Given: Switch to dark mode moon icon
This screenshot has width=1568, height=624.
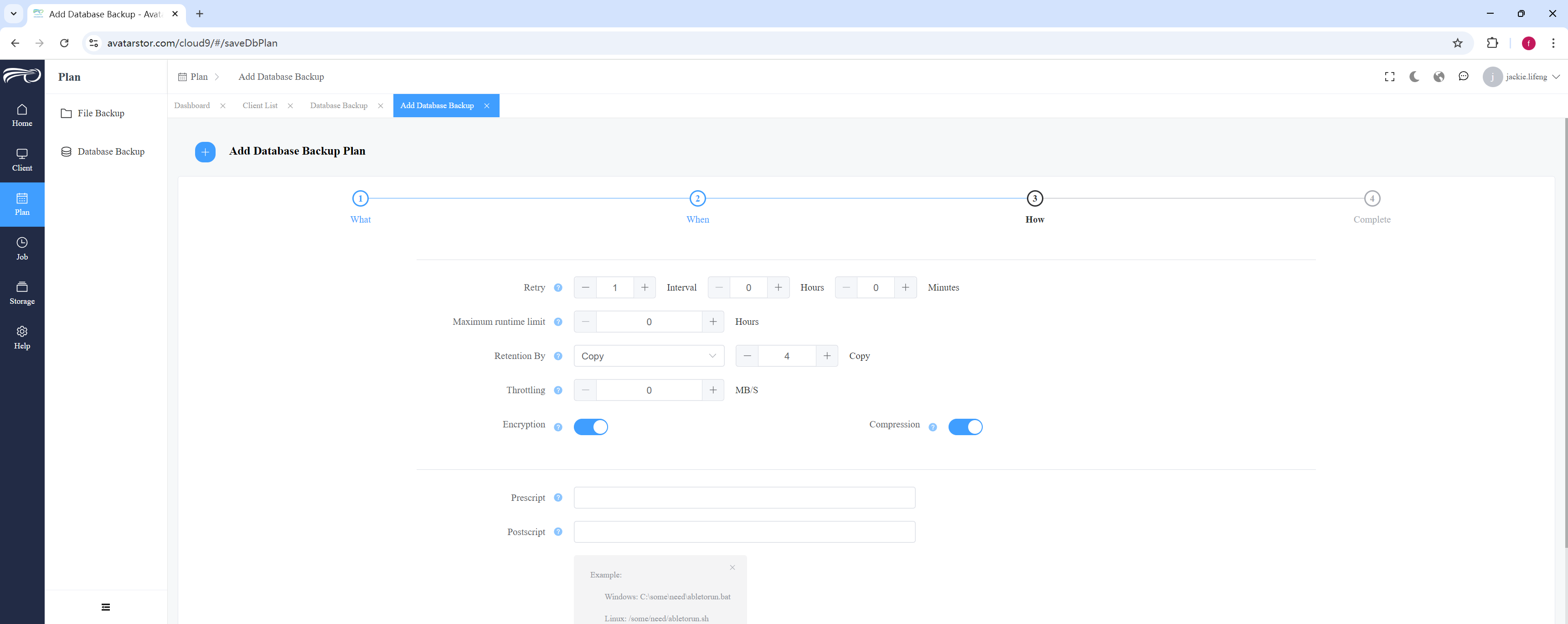Looking at the screenshot, I should [1414, 77].
